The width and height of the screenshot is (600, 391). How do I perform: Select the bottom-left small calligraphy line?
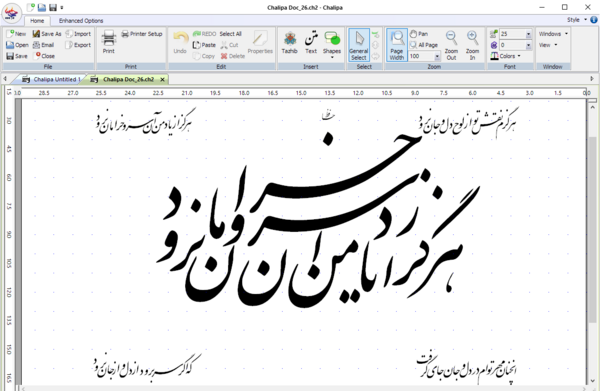(147, 367)
